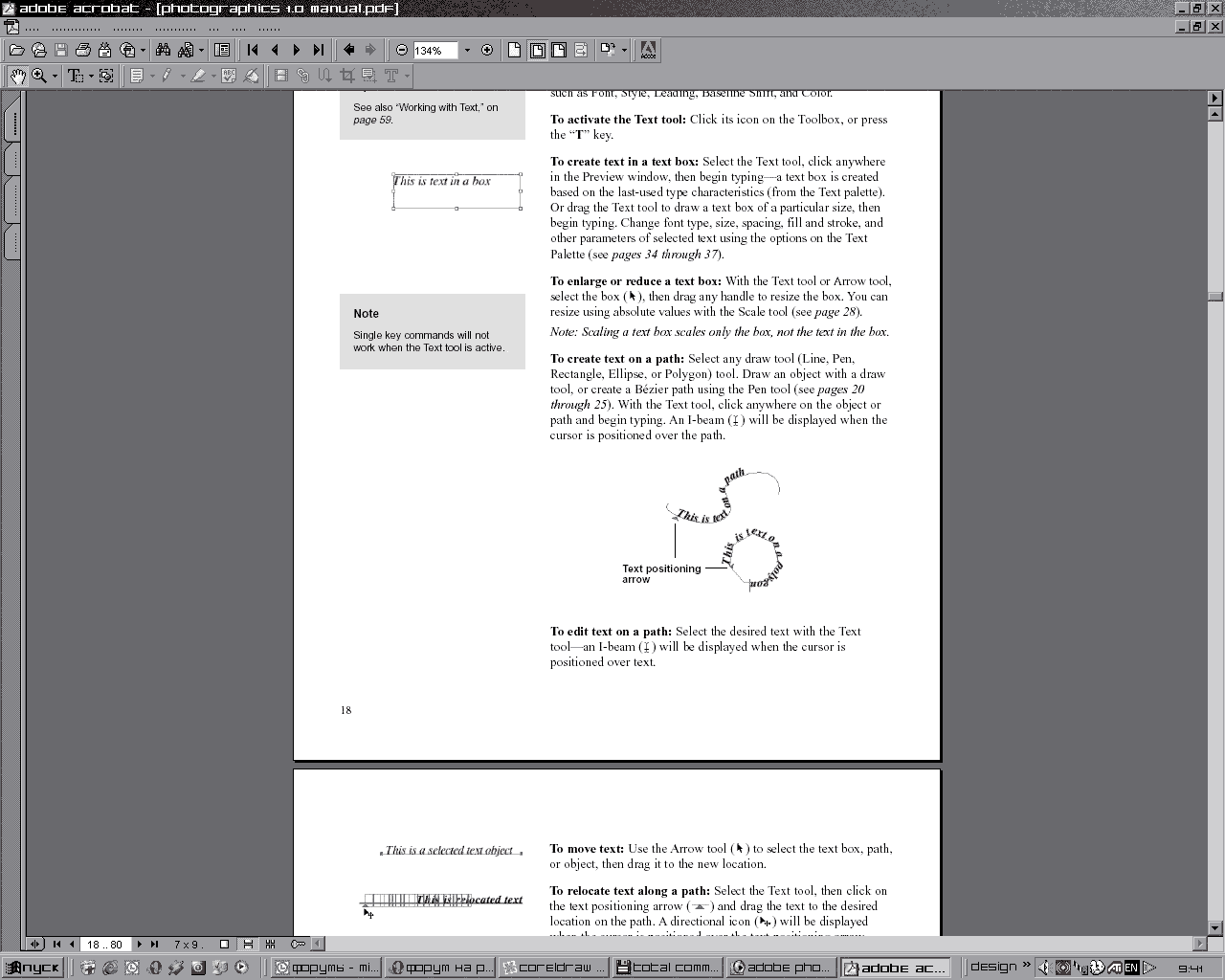This screenshot has height=980, width=1225.
Task: Click the vertical scrollbar up arrow
Action: (1215, 115)
